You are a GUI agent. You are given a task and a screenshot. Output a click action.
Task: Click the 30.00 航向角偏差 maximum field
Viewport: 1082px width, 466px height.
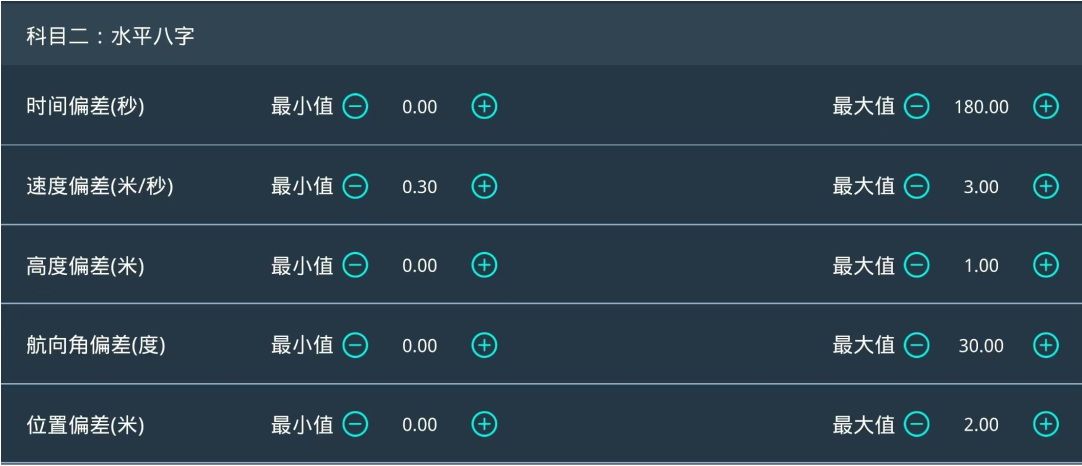(x=981, y=346)
